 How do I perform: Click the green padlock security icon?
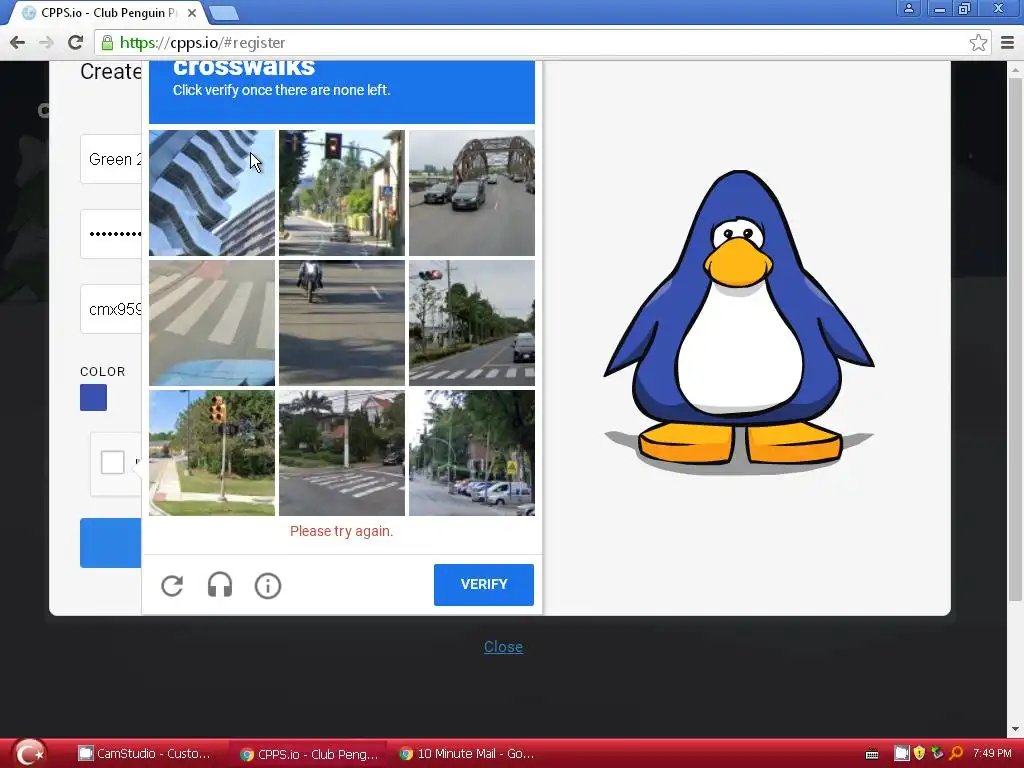point(107,43)
